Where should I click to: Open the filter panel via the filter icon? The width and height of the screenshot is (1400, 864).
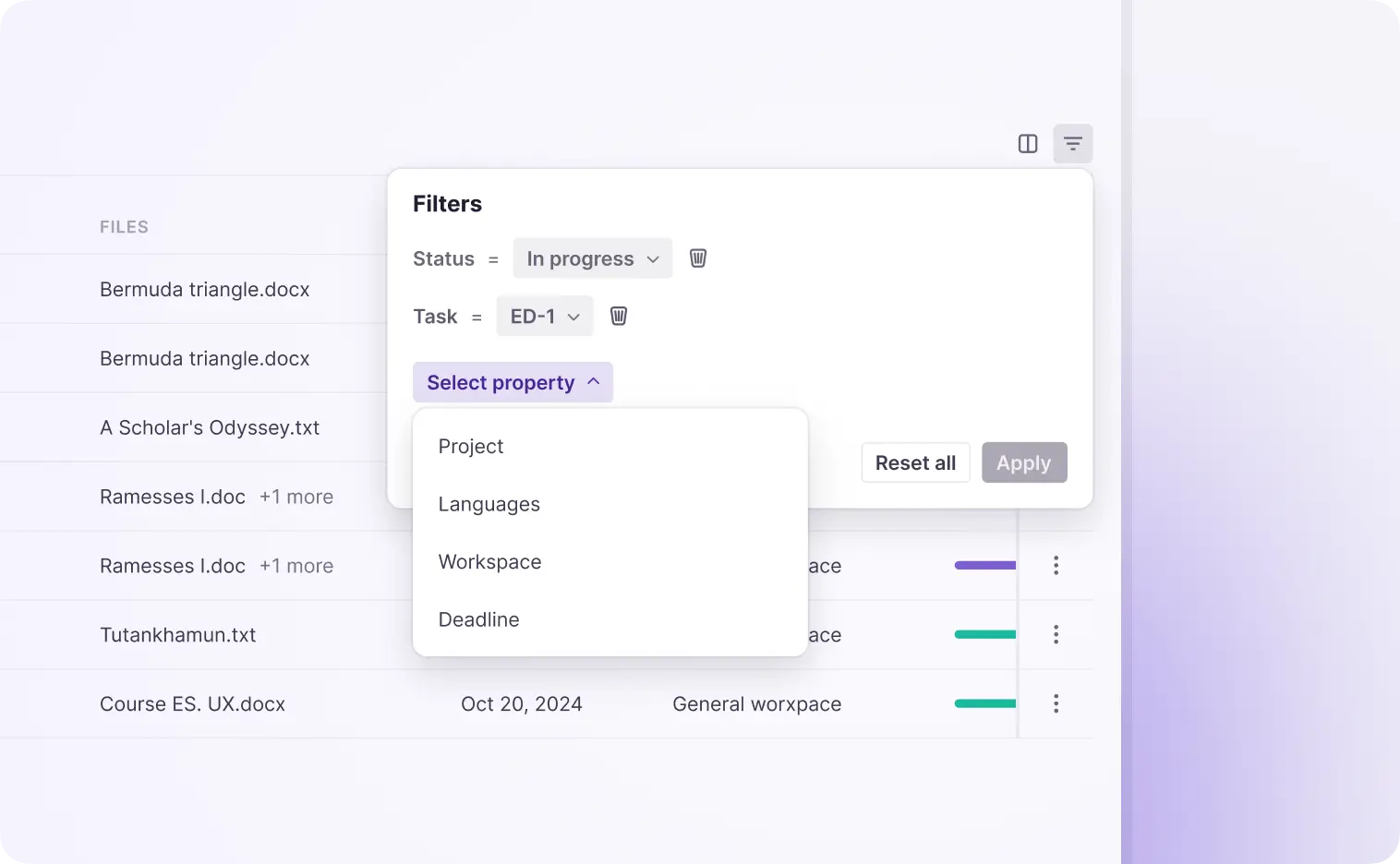pos(1072,143)
